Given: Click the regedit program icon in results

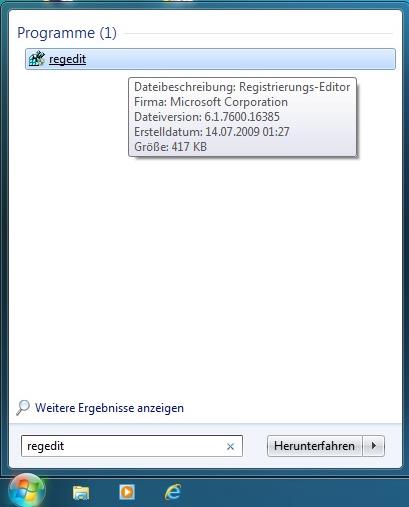Looking at the screenshot, I should [37, 59].
